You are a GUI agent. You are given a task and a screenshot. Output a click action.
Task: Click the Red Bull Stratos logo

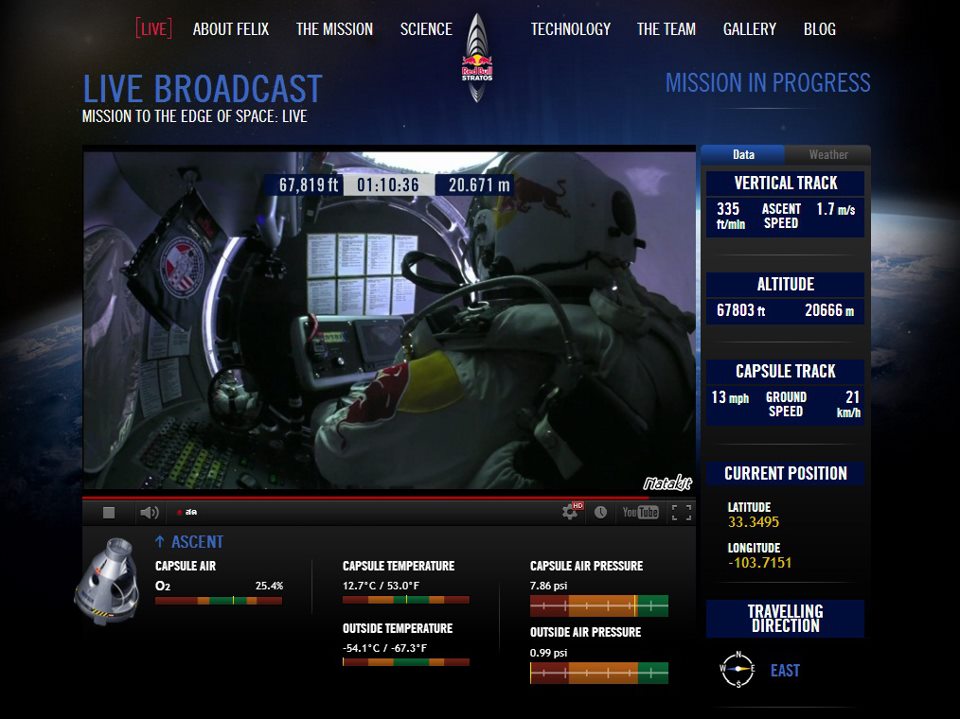tap(477, 58)
